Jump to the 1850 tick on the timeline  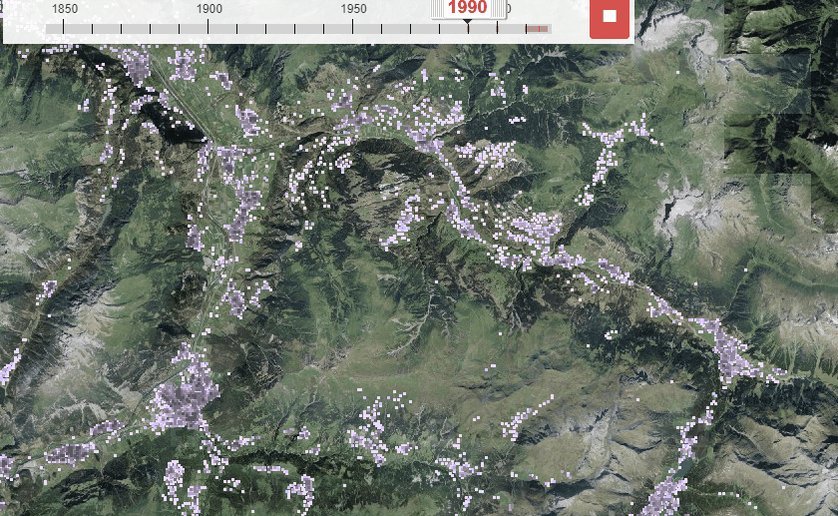[x=64, y=28]
